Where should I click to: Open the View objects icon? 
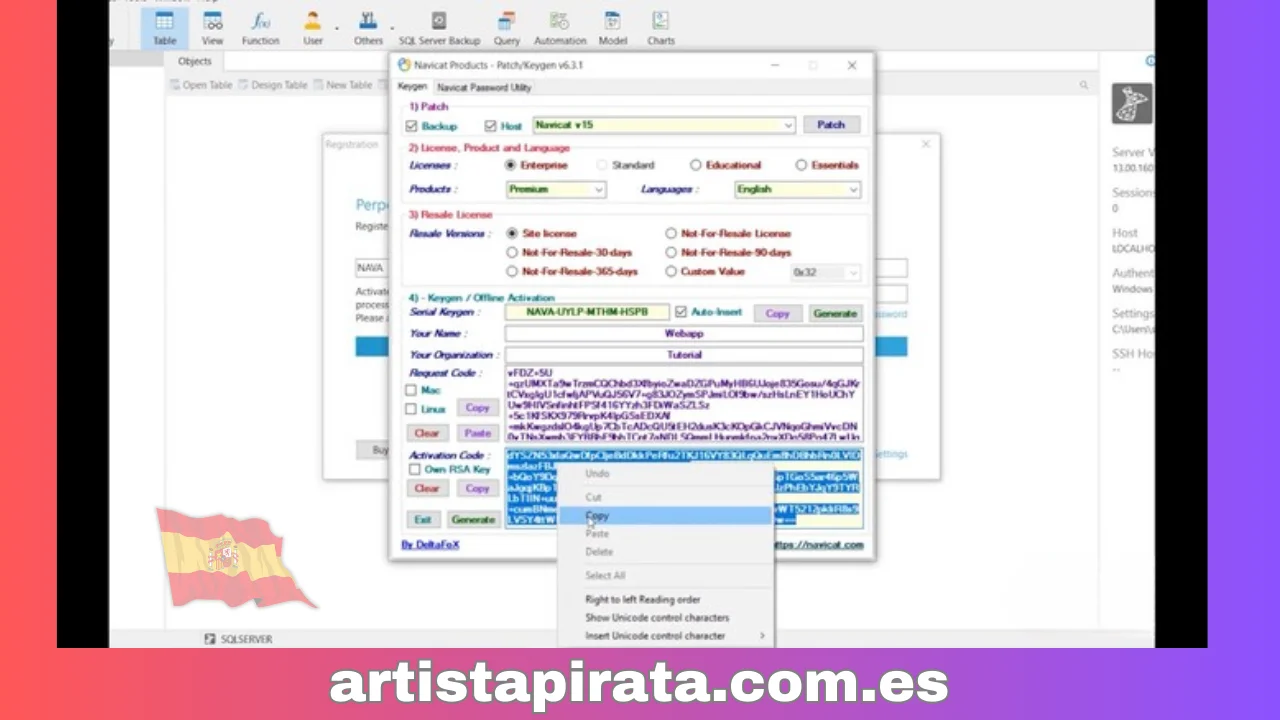click(212, 27)
